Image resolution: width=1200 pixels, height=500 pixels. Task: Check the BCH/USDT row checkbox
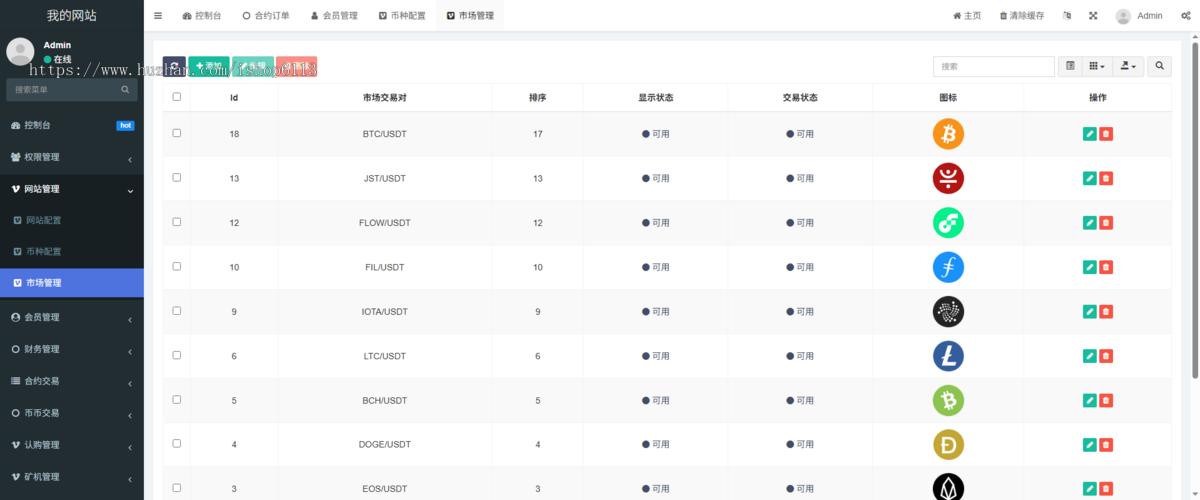point(177,399)
